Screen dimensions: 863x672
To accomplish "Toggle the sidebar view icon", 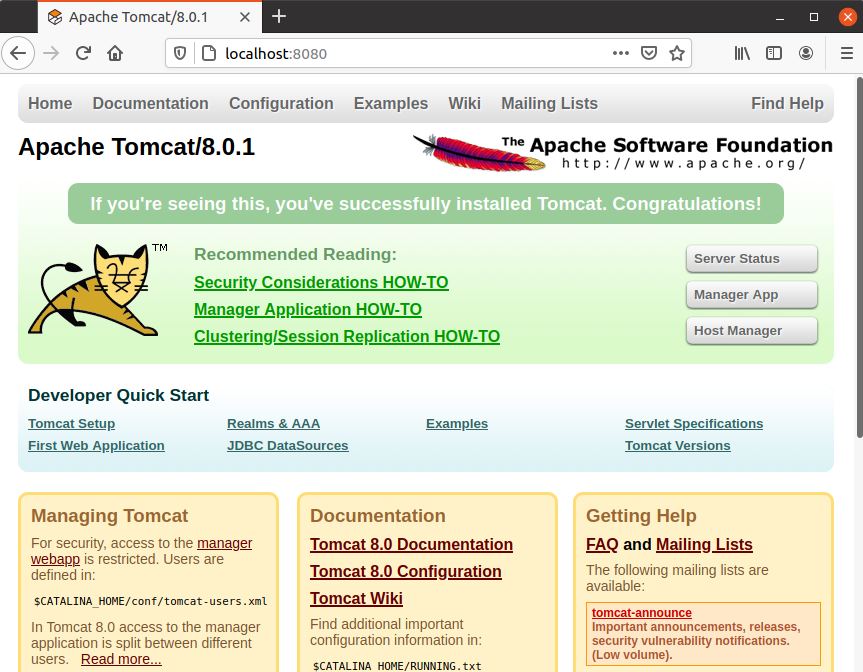I will 774,53.
